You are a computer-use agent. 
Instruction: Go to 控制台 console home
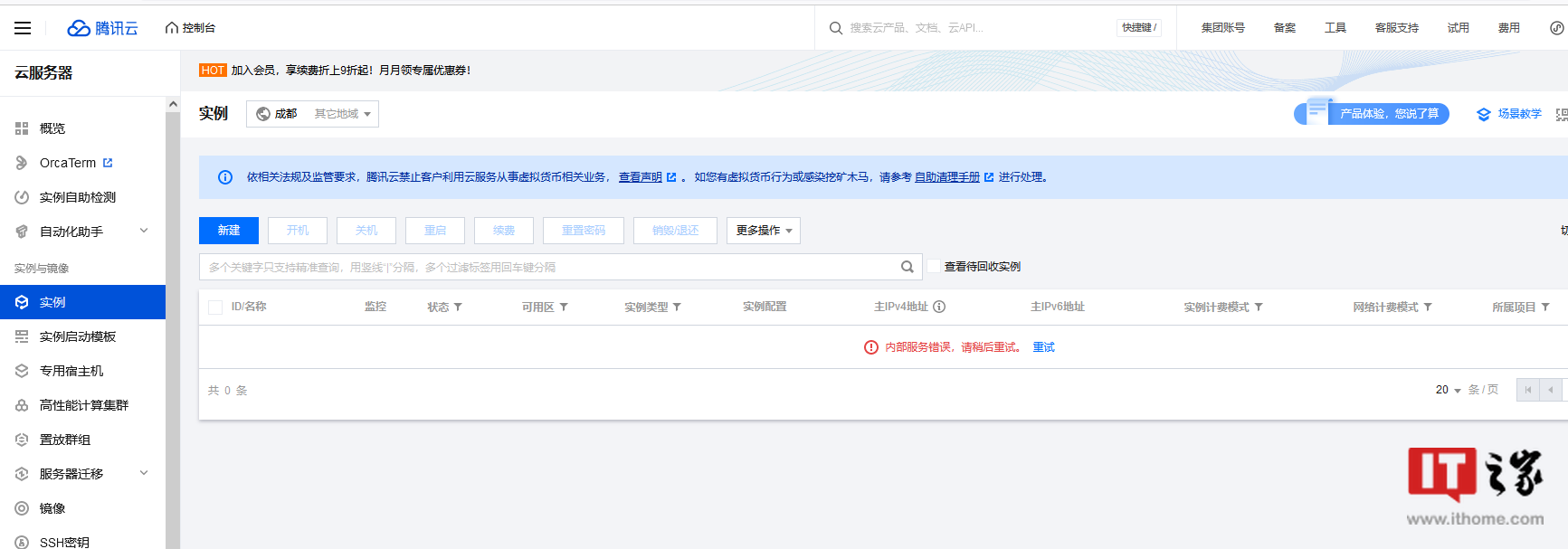click(x=191, y=28)
